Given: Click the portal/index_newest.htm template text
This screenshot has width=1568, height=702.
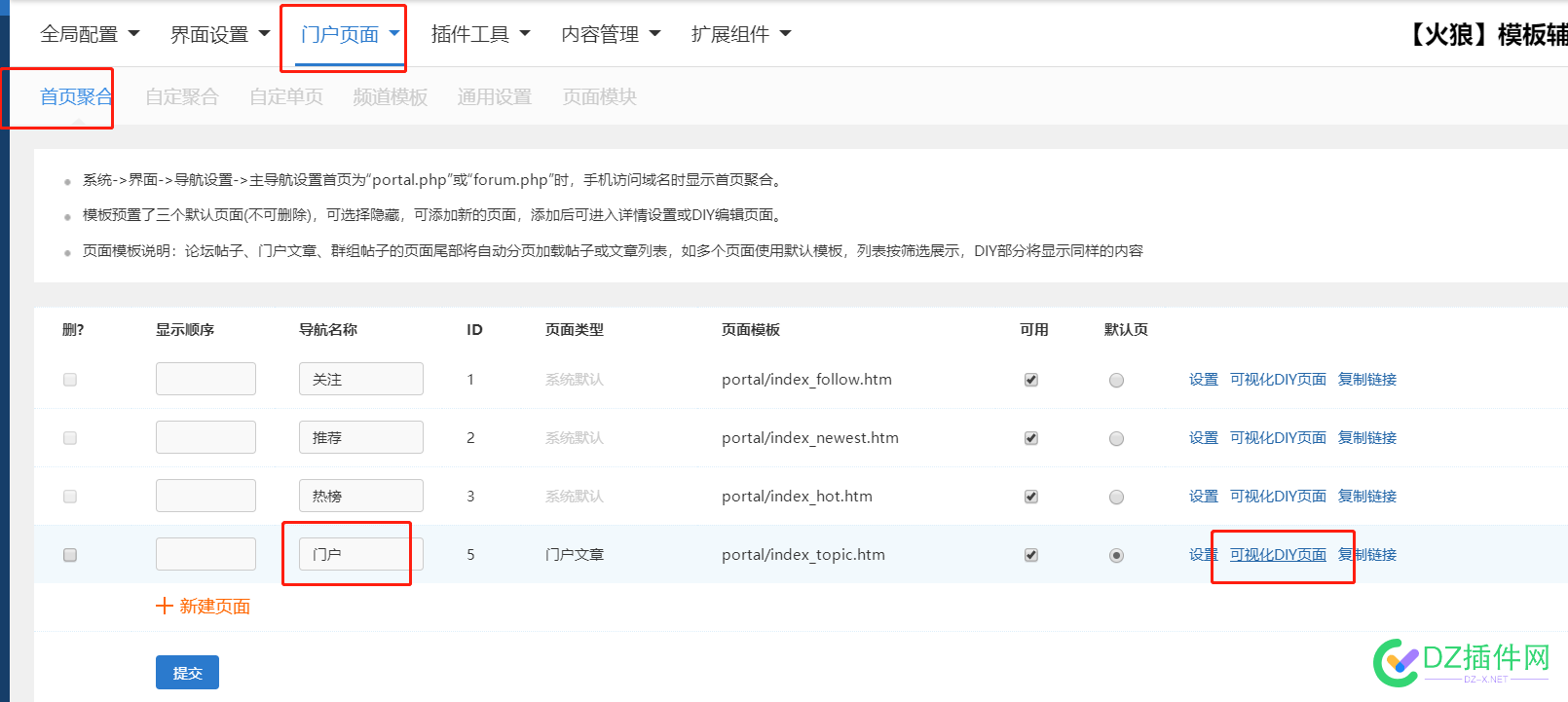Looking at the screenshot, I should click(810, 438).
